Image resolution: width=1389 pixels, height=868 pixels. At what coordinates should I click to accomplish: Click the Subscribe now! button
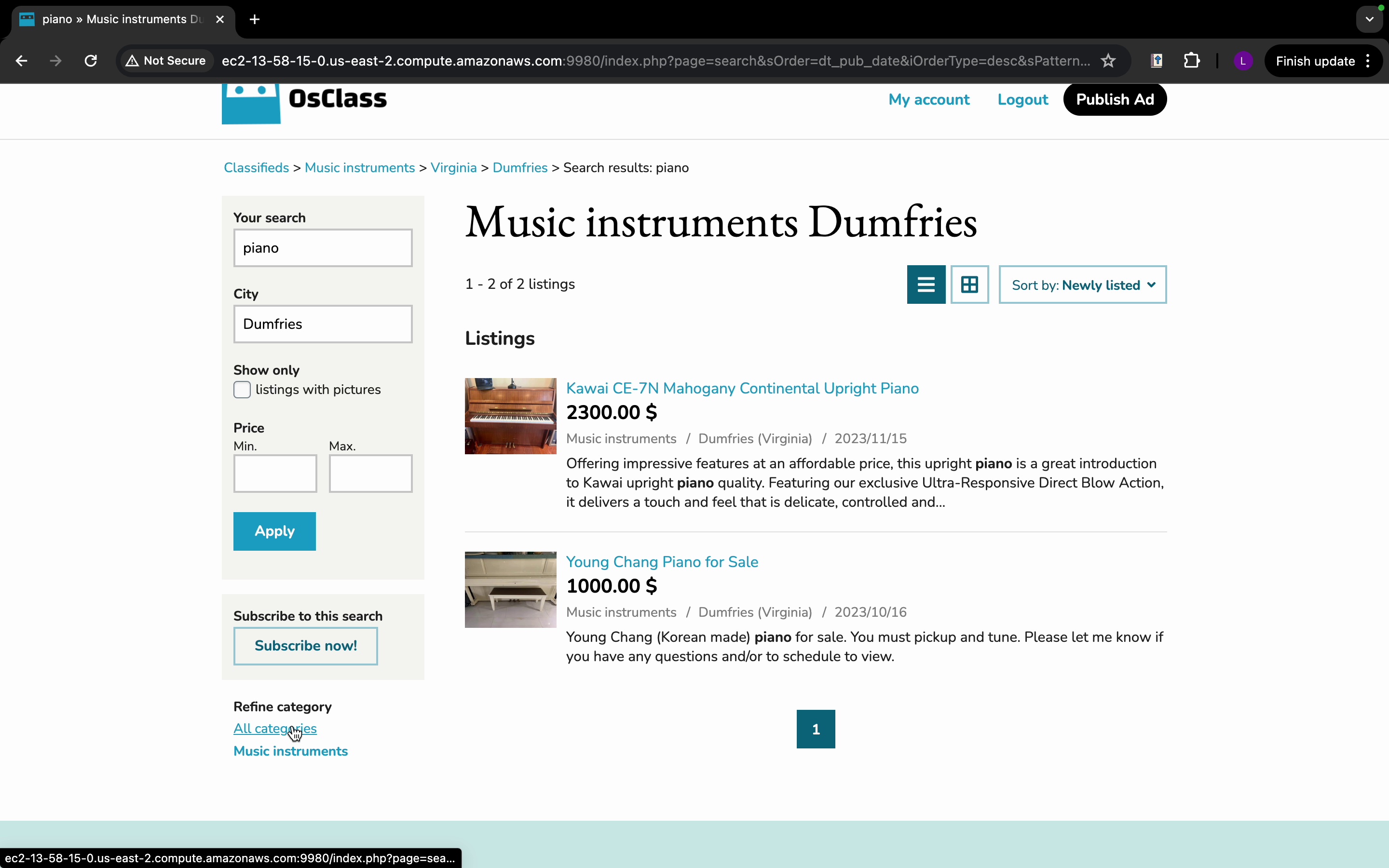[305, 646]
